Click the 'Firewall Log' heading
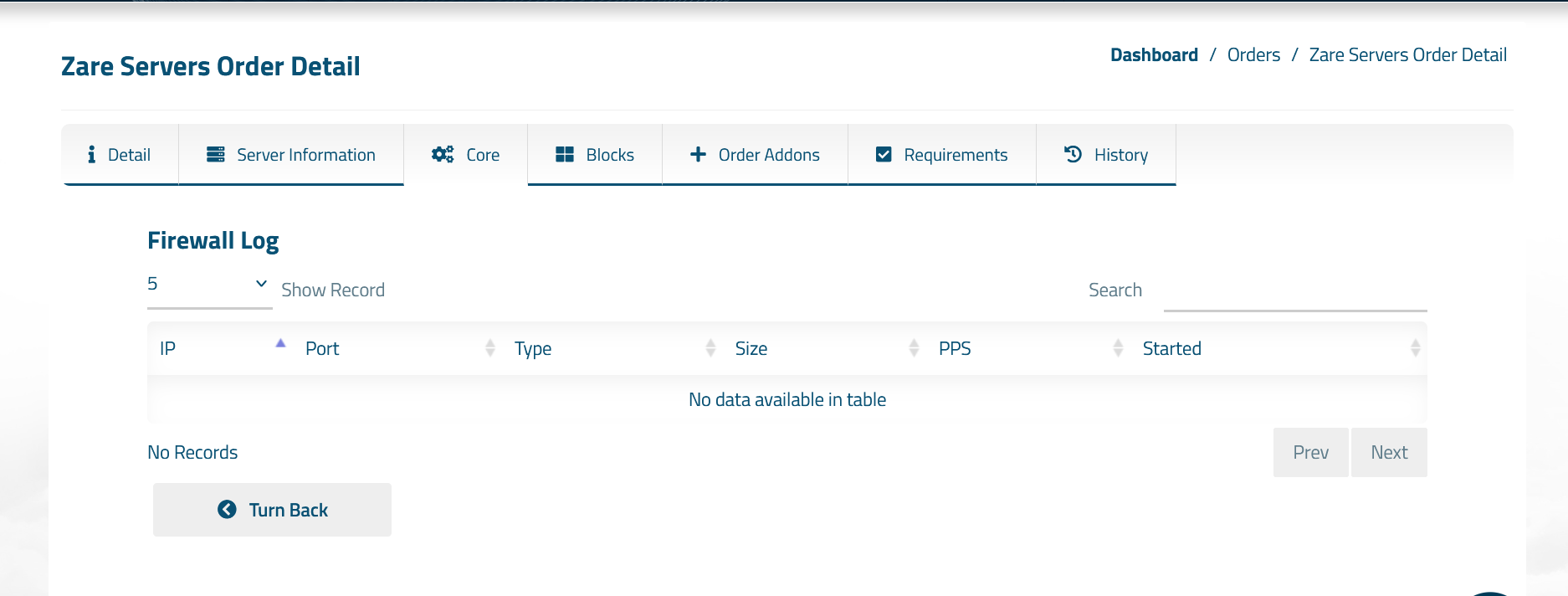This screenshot has height=596, width=1568. tap(213, 241)
